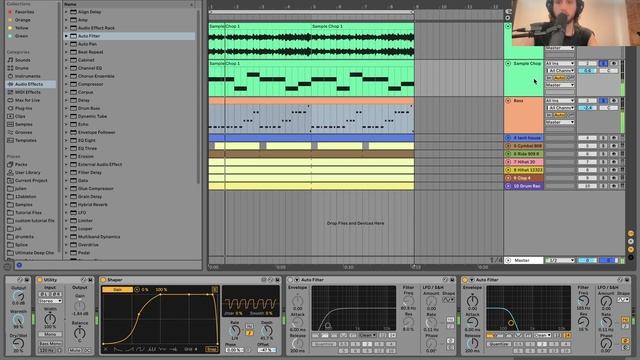
Task: Click Freq knob on active Auto Filter
Action: tap(584, 301)
